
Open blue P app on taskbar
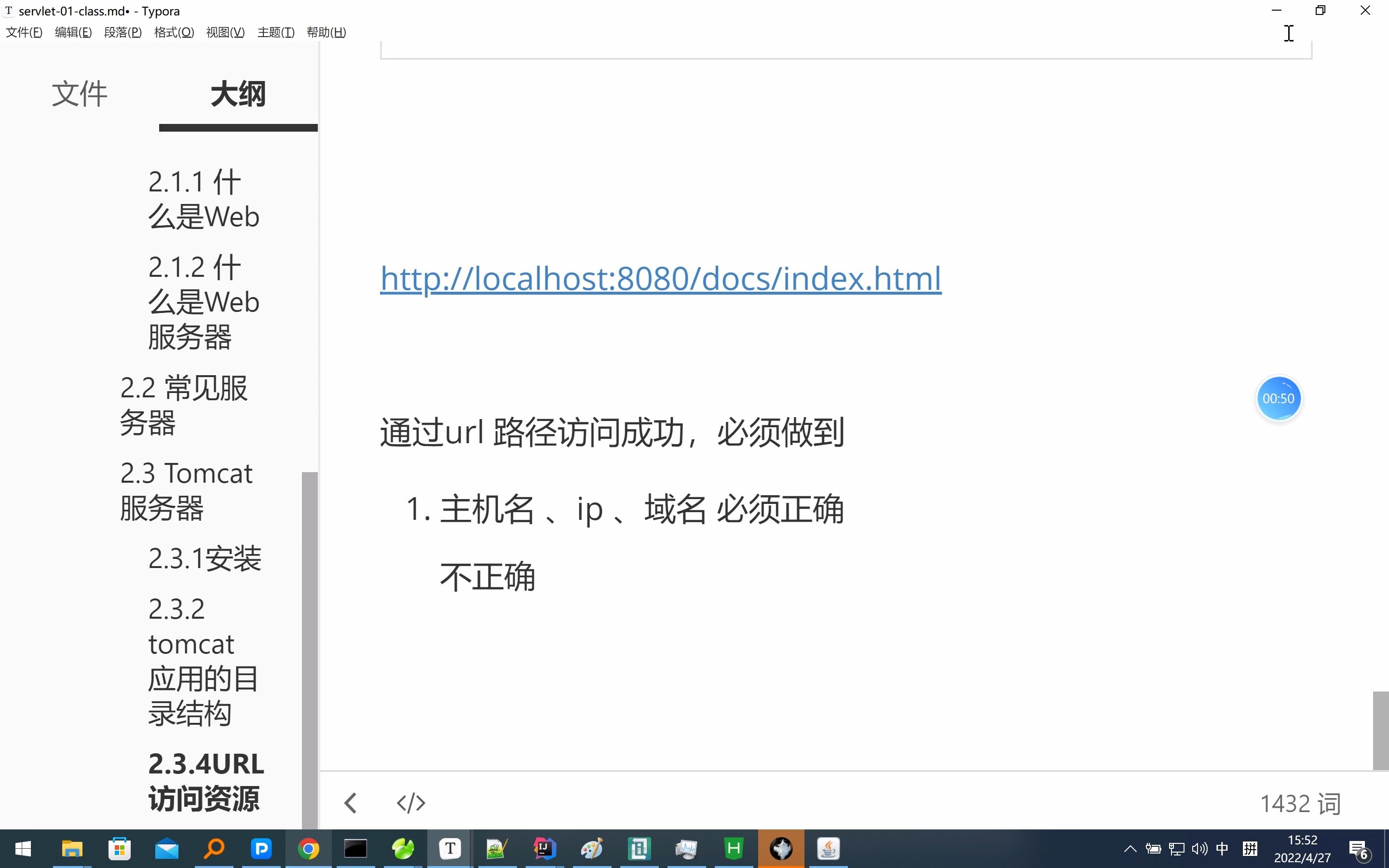click(x=261, y=849)
